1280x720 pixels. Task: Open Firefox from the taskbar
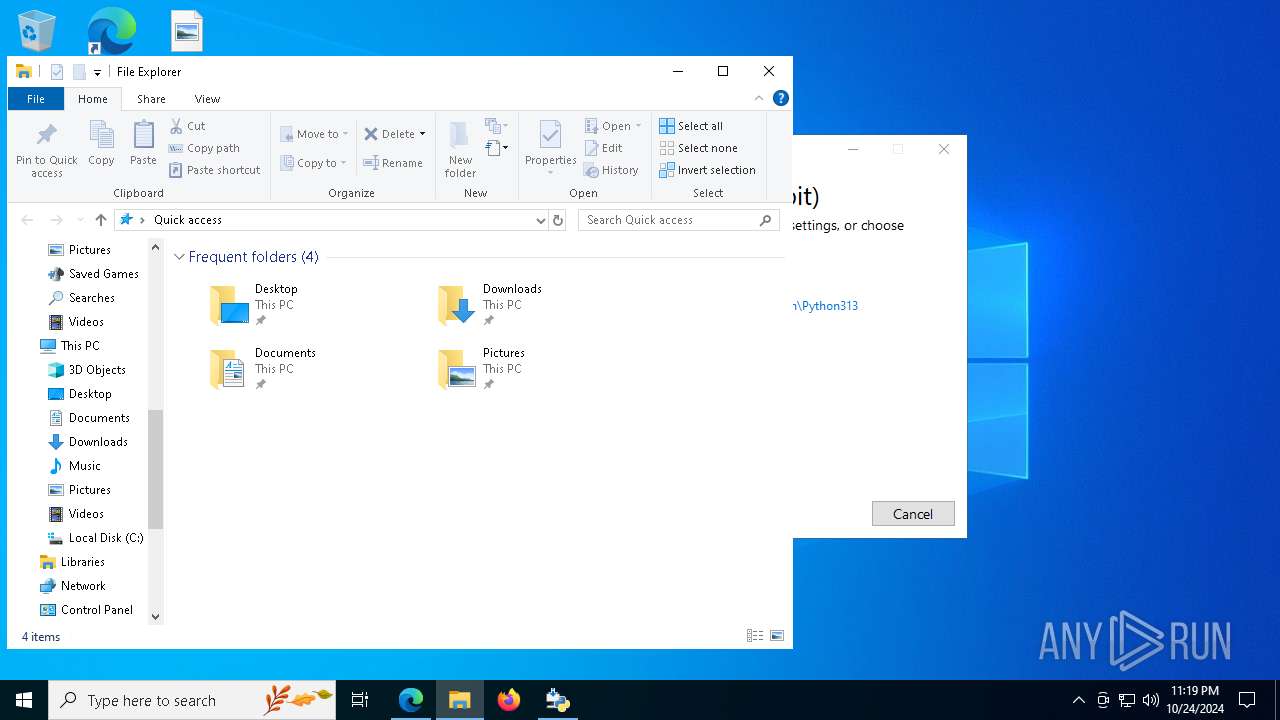(509, 700)
